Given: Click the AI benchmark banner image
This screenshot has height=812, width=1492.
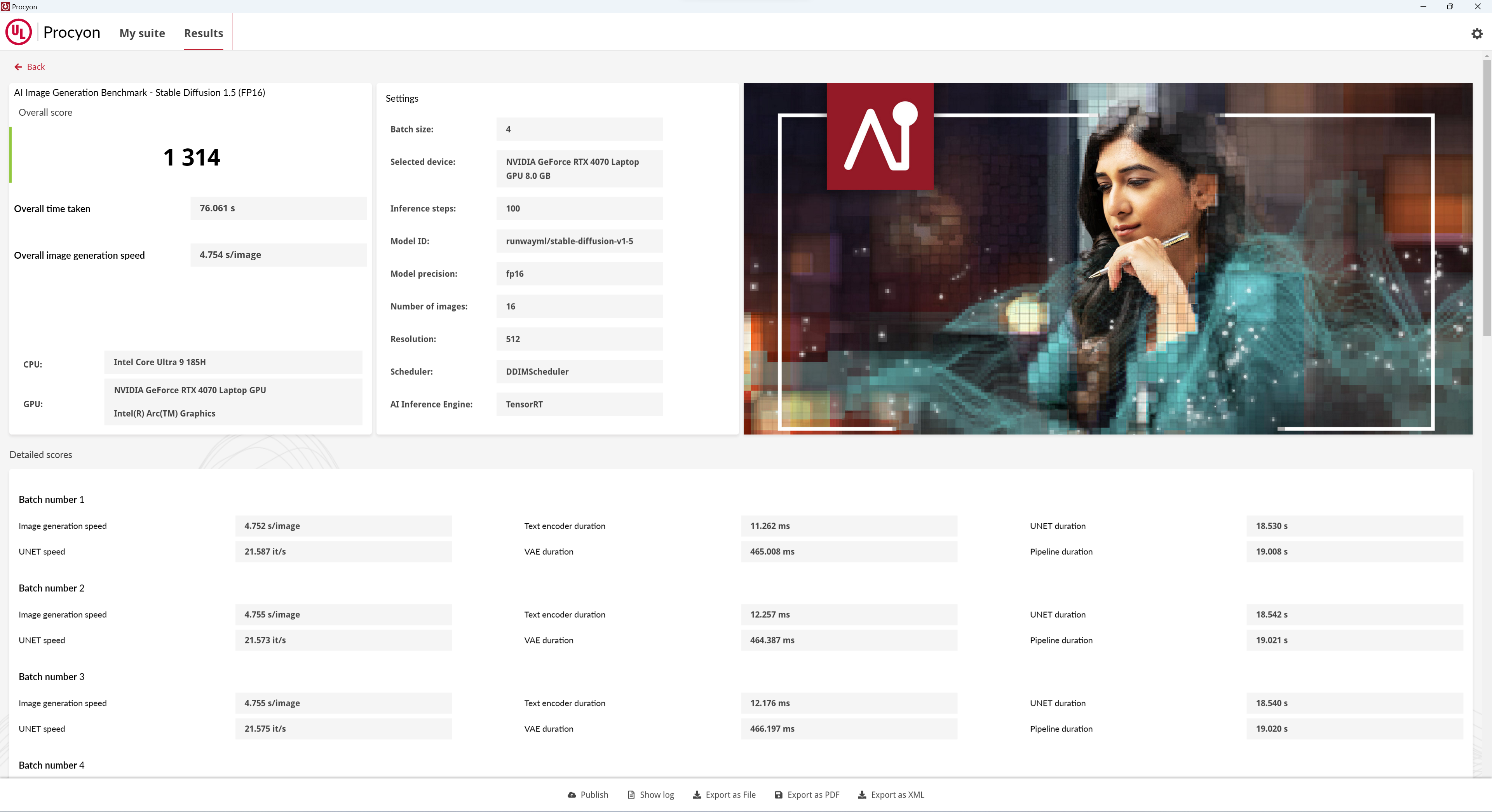Looking at the screenshot, I should click(1107, 258).
